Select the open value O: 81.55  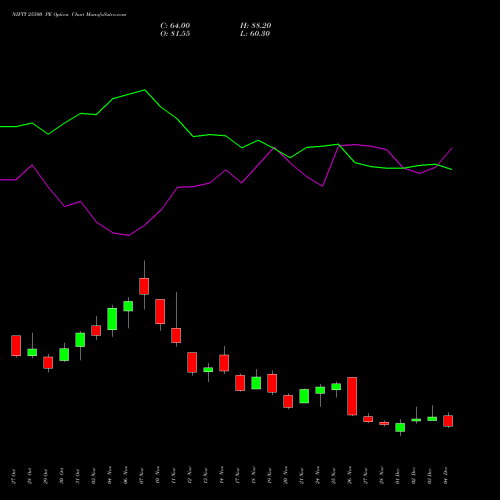[x=175, y=34]
